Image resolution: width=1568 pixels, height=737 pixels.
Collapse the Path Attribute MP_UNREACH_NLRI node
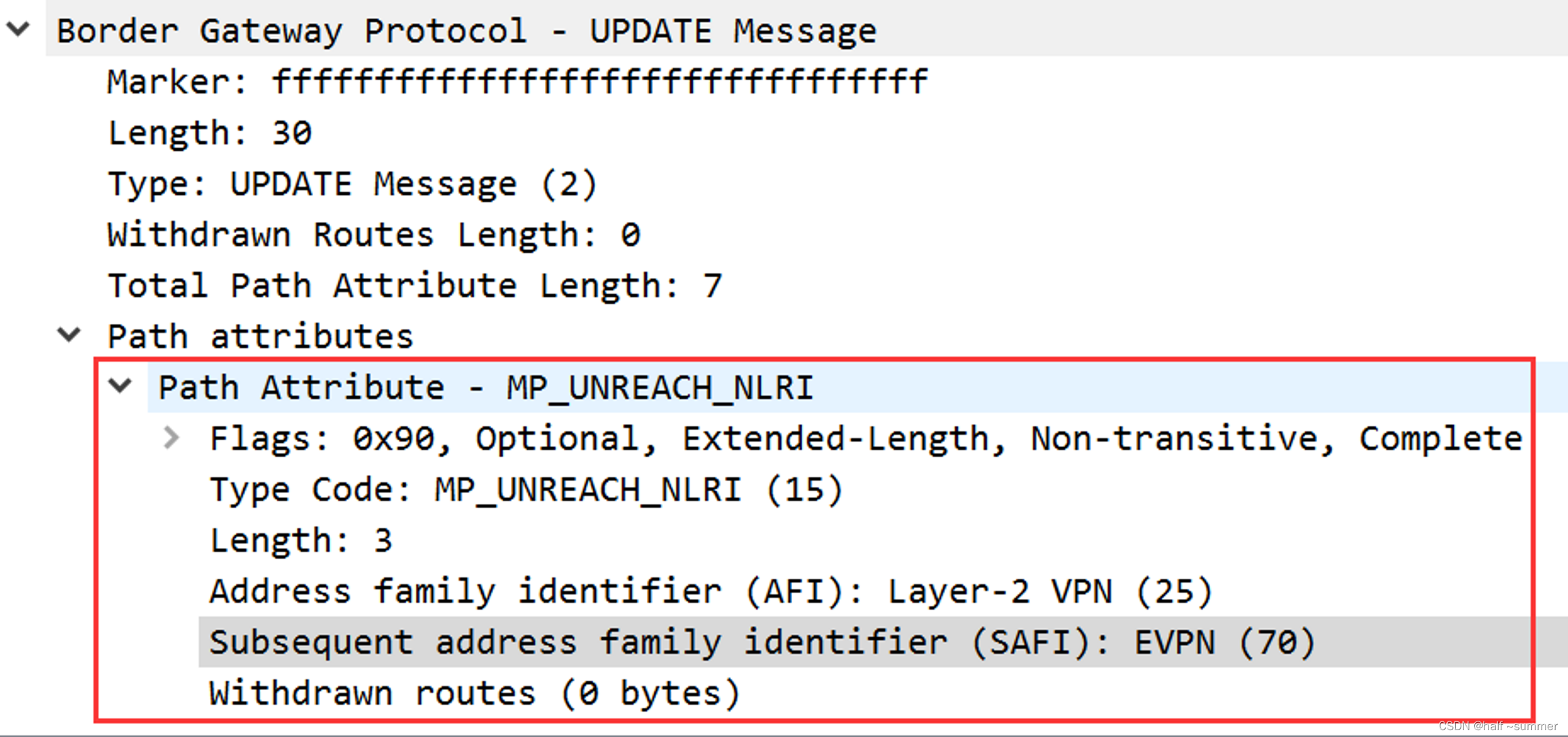[121, 386]
